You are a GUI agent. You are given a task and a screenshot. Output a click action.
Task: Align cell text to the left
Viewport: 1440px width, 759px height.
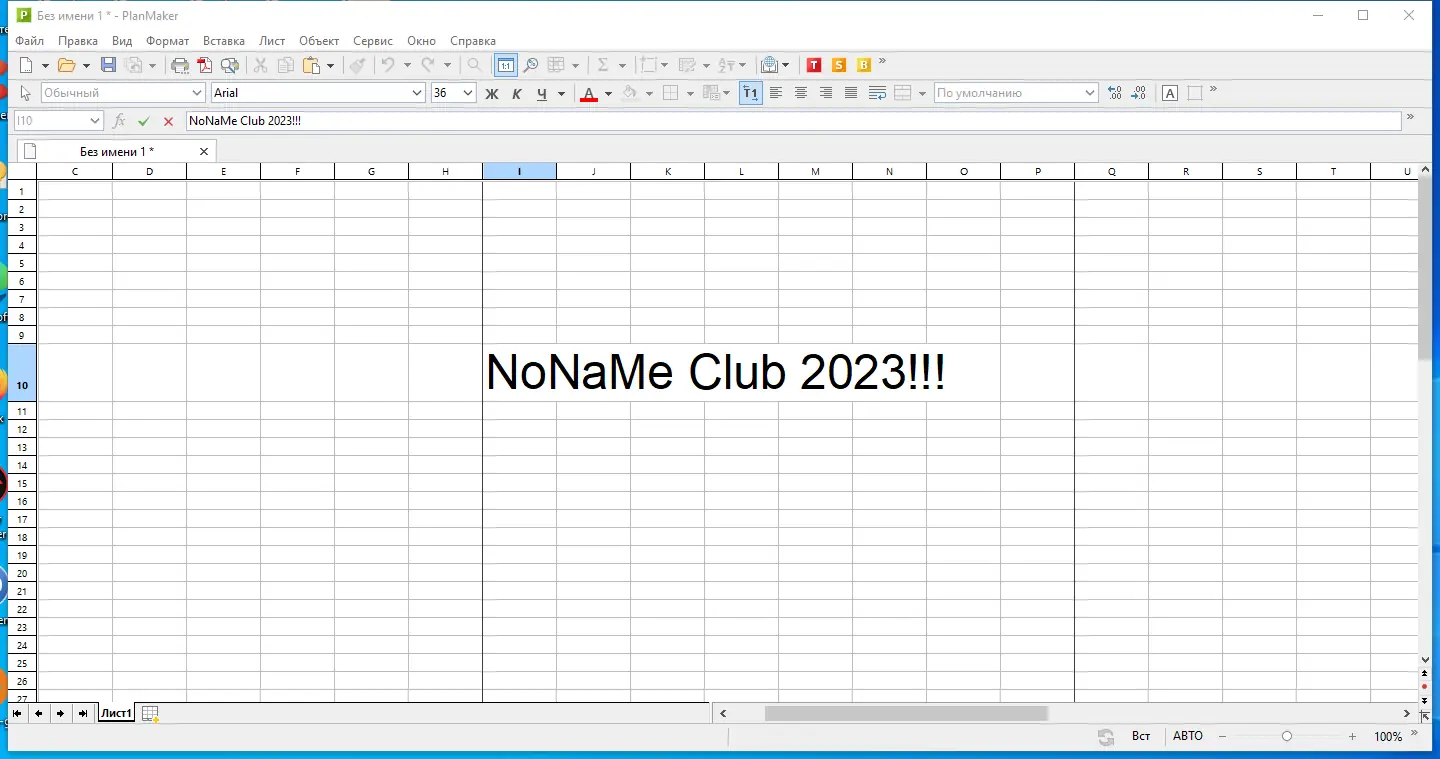pos(776,93)
